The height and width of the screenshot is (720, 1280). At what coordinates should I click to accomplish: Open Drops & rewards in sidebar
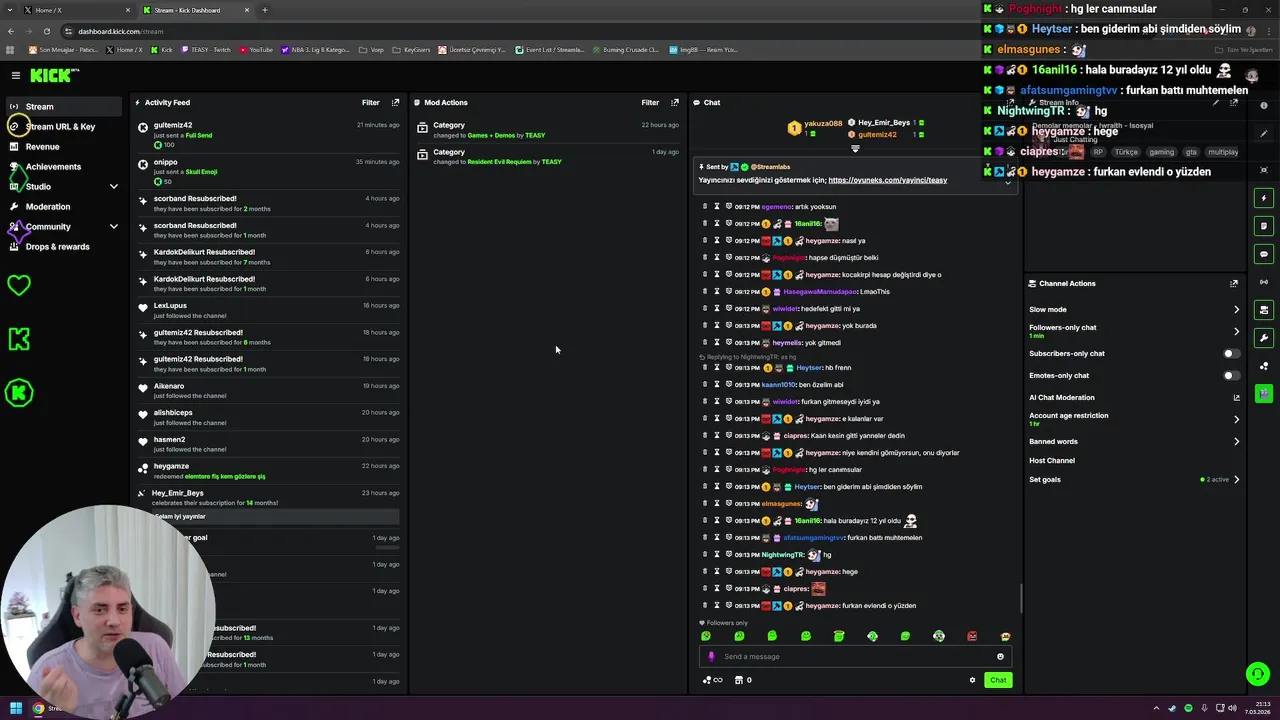tap(57, 247)
